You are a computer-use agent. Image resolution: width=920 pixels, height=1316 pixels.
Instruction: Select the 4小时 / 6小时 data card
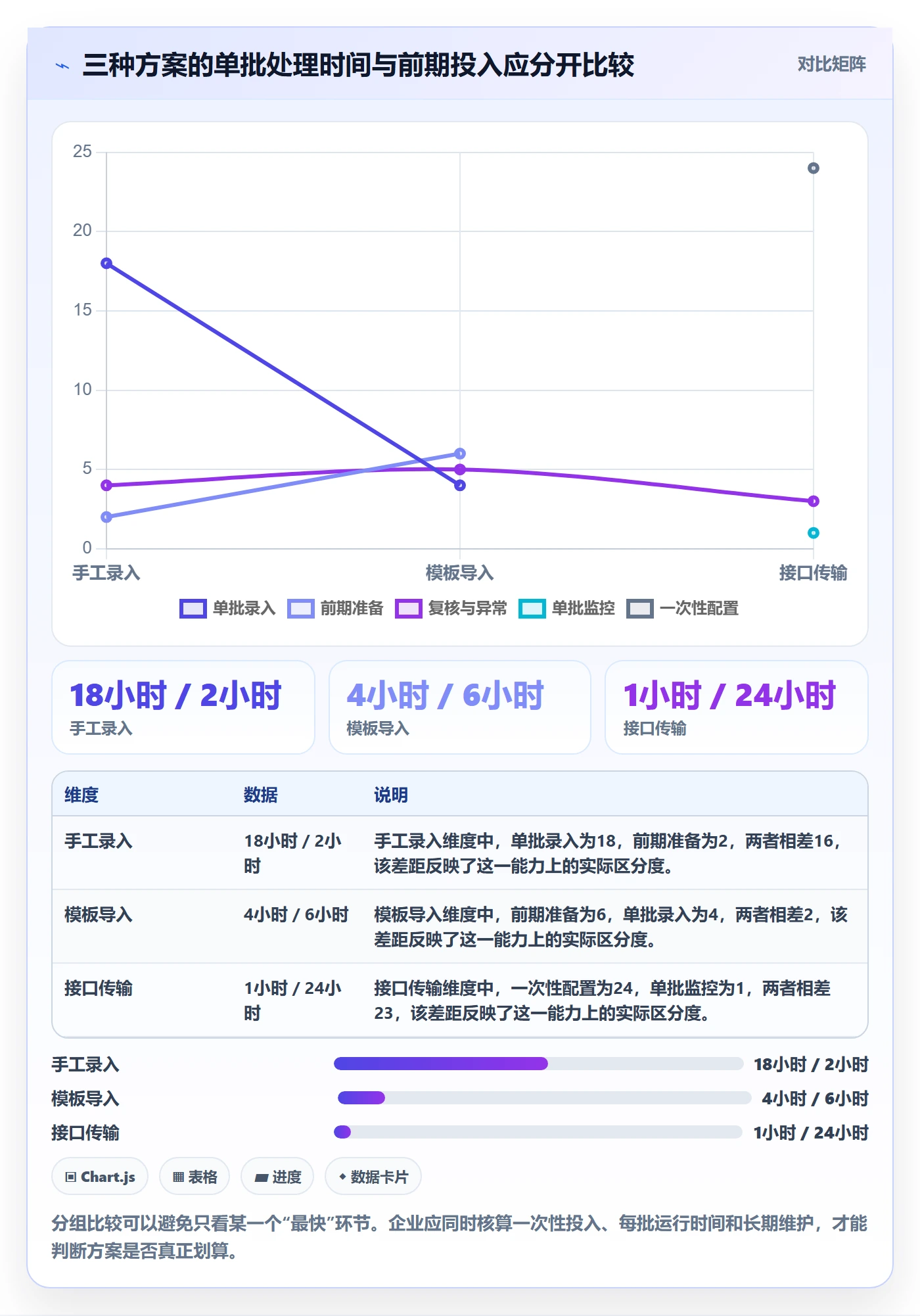click(460, 707)
